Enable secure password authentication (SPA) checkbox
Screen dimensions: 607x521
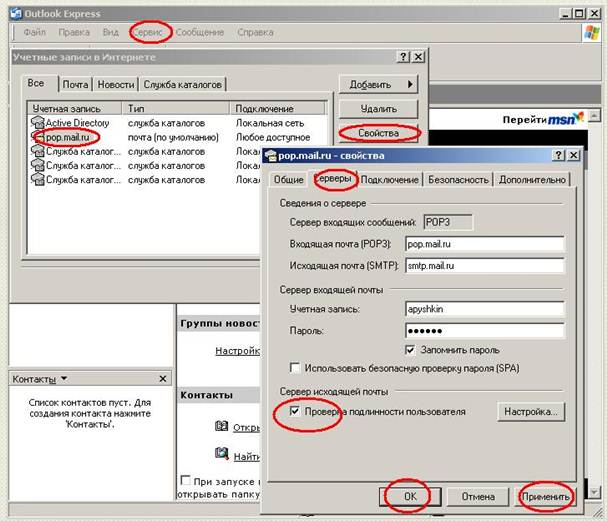tap(295, 367)
